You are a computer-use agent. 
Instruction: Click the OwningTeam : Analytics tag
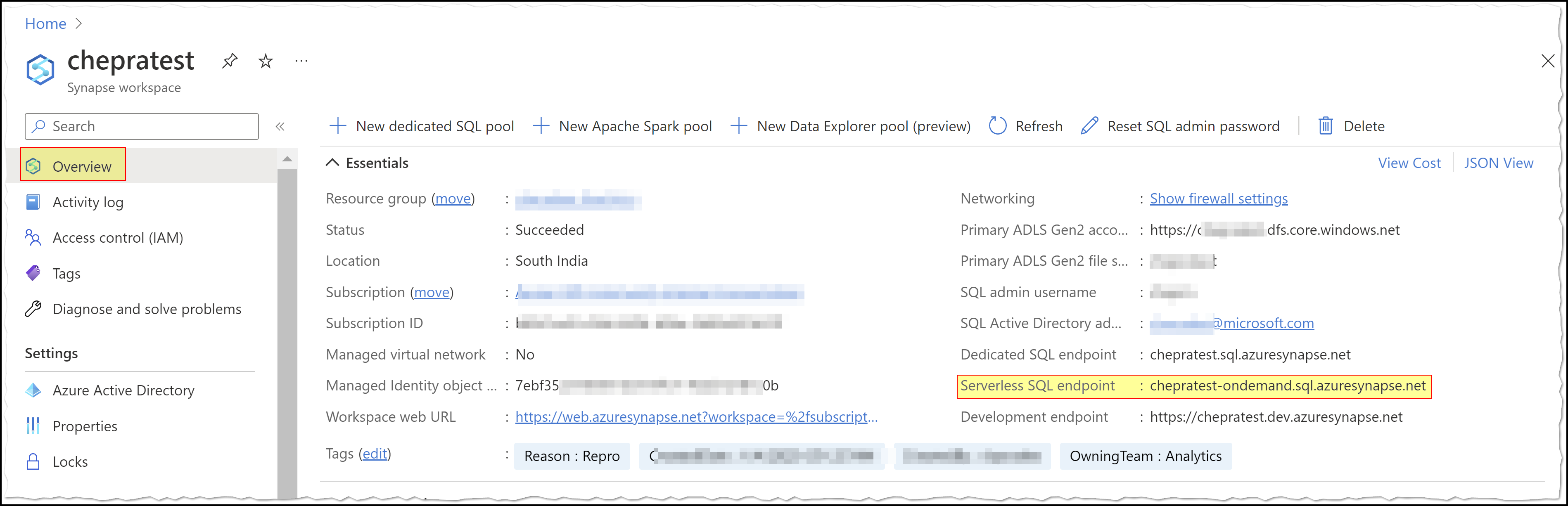[x=1146, y=456]
